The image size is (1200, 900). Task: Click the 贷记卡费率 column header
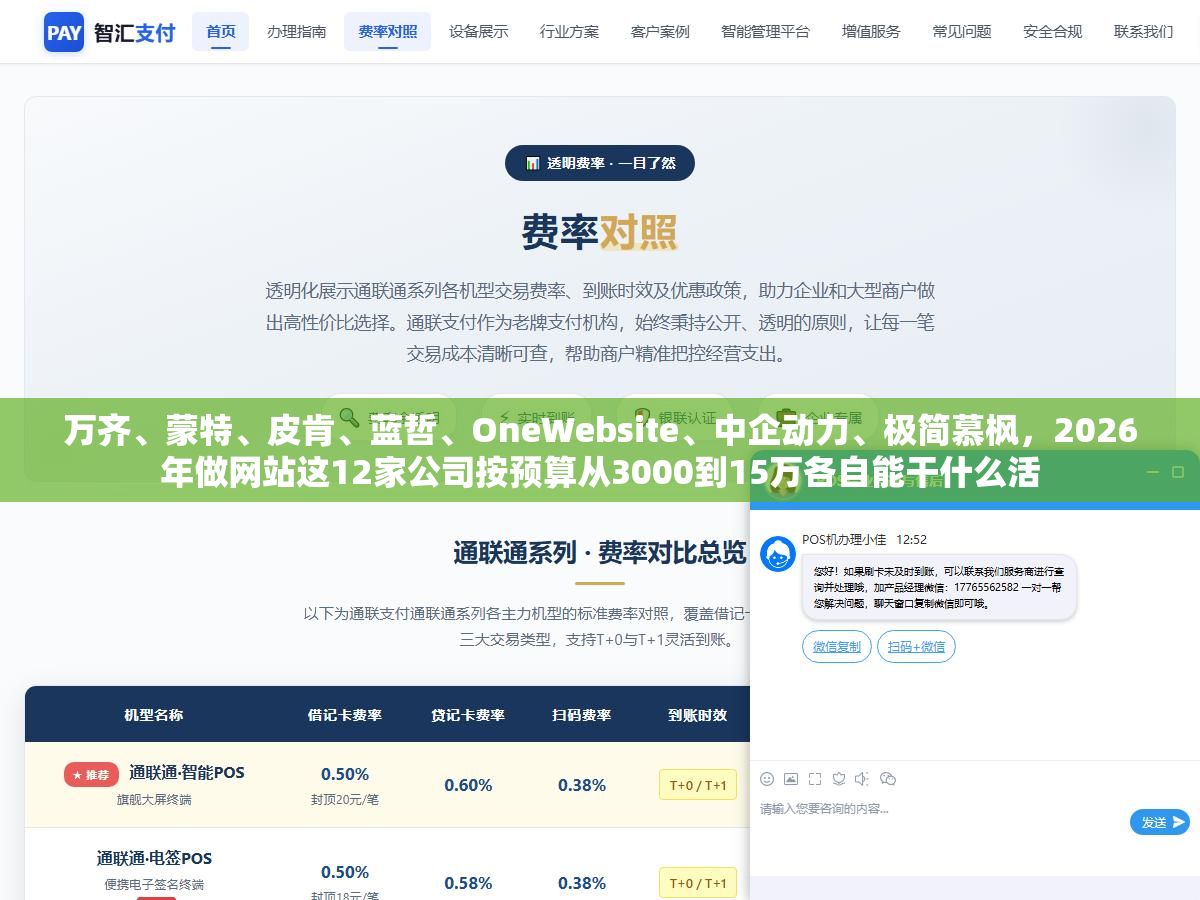tap(468, 715)
